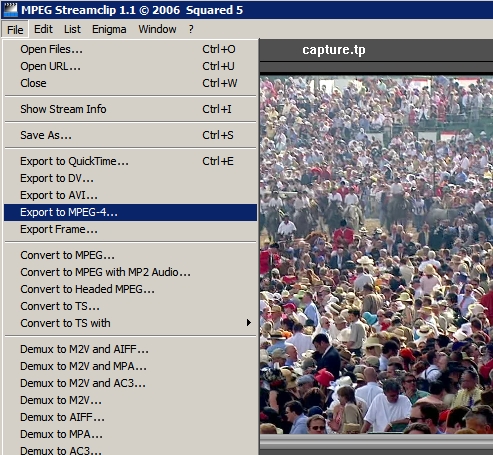Screen dimensions: 493x455
Task: Open the Edit menu
Action: pyautogui.click(x=43, y=29)
